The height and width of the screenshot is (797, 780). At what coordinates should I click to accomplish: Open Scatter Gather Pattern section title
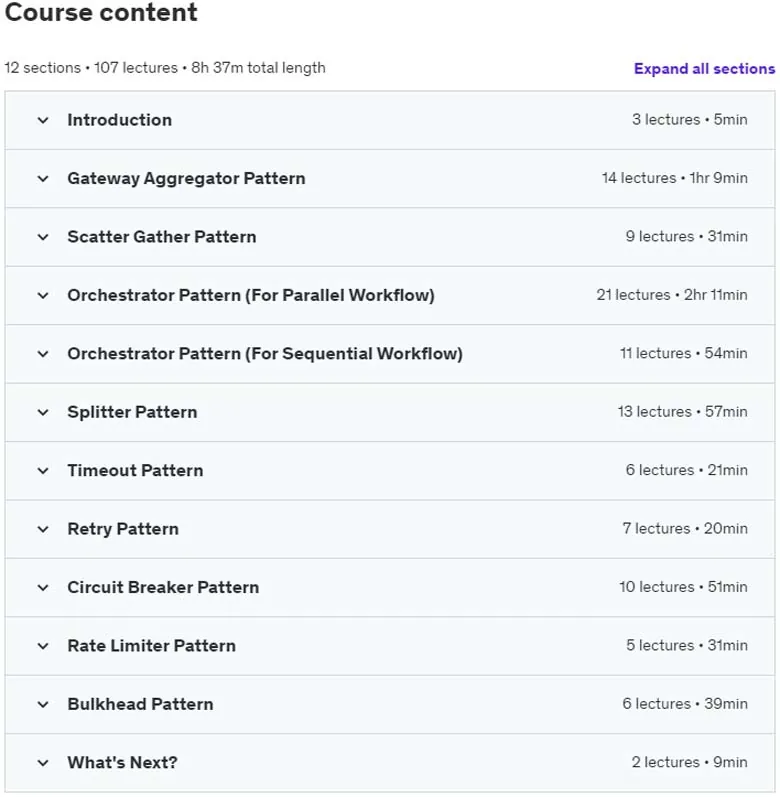[162, 237]
